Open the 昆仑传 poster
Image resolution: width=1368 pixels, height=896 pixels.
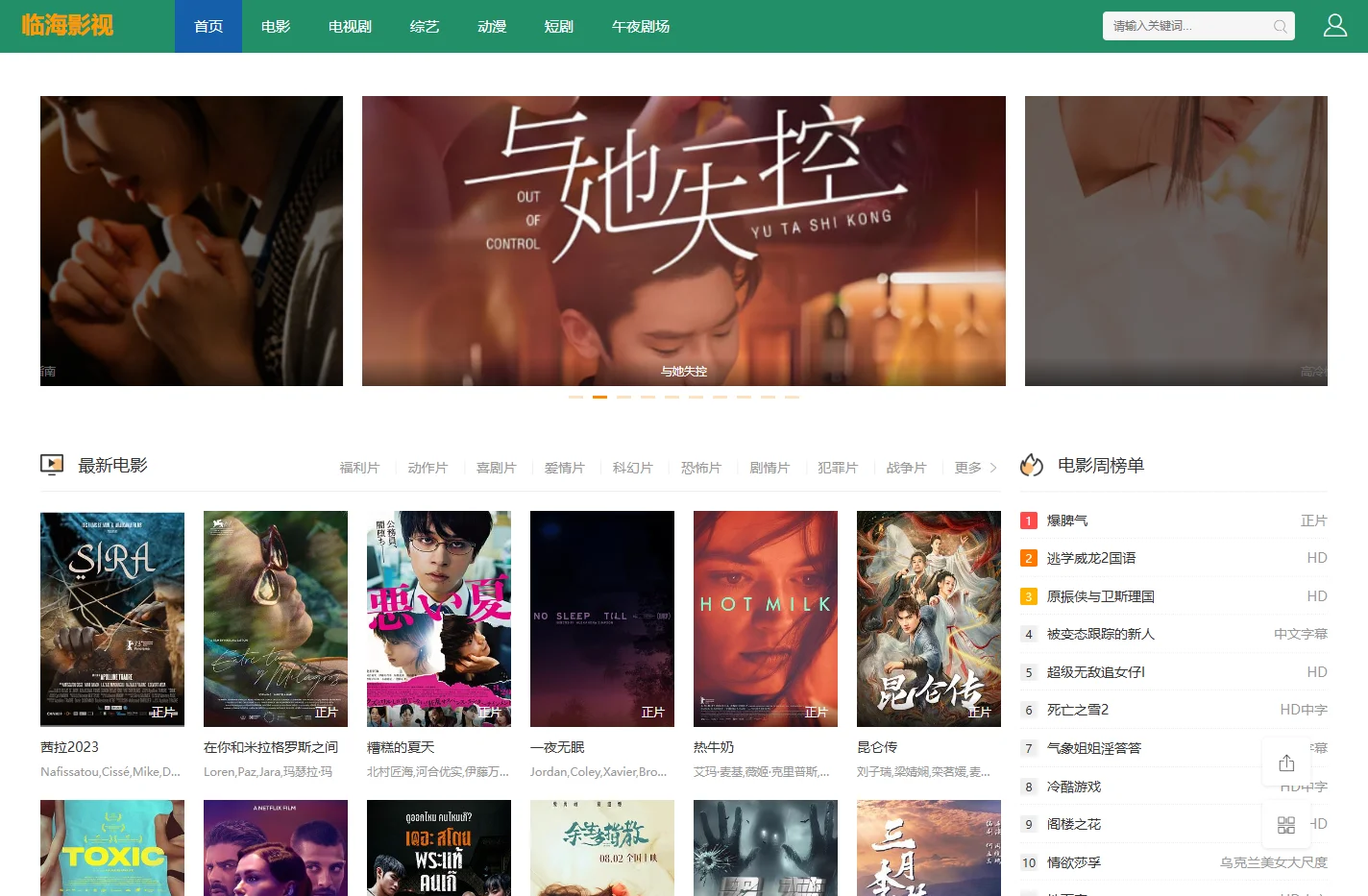point(929,618)
